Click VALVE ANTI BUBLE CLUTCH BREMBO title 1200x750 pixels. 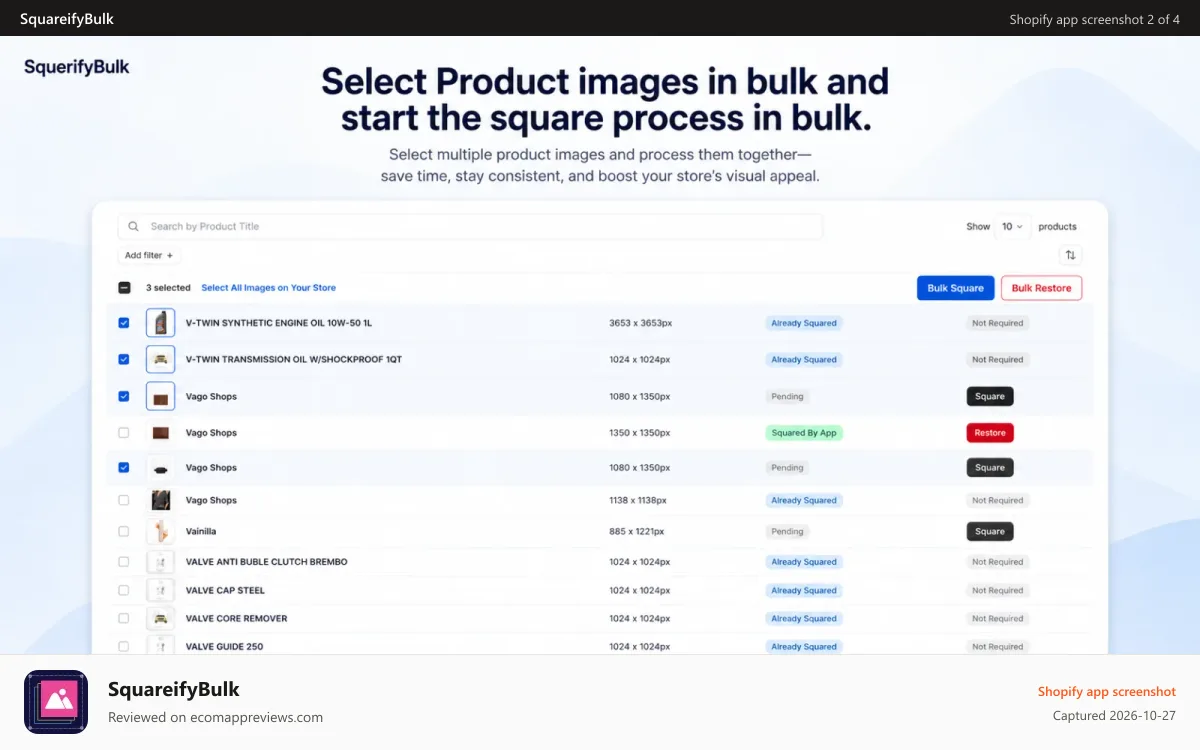(x=266, y=562)
